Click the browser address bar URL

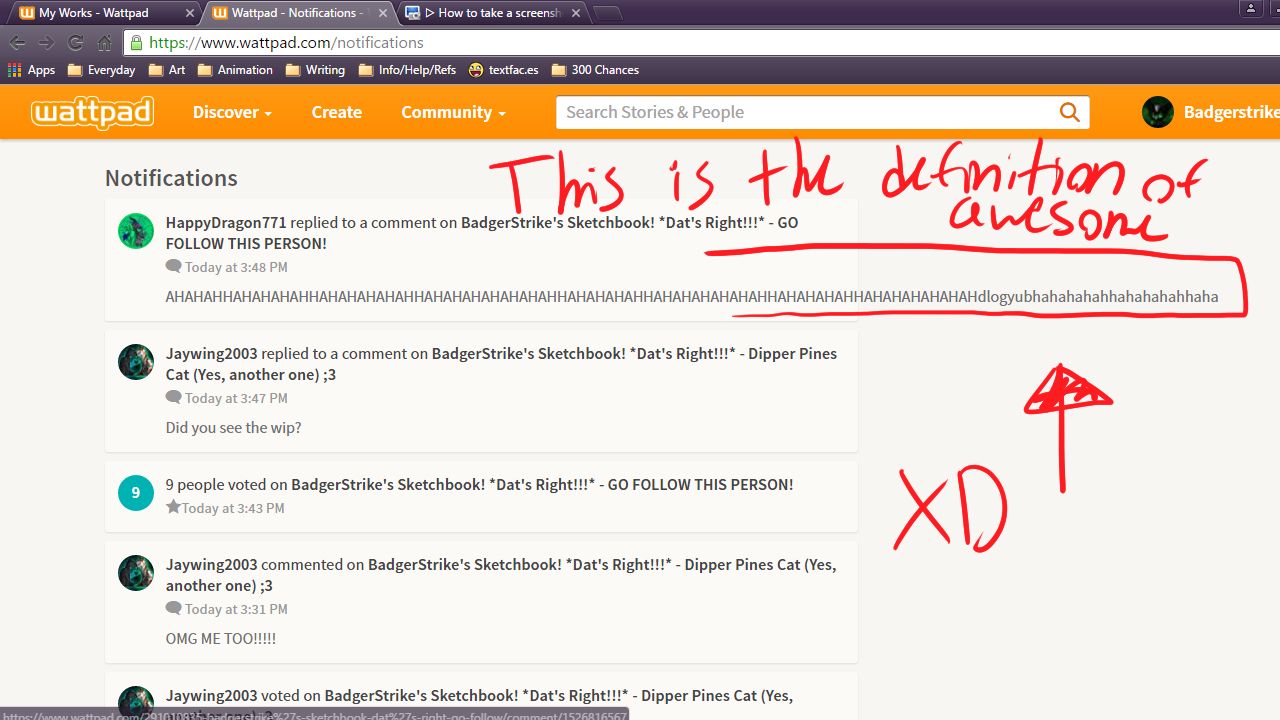coord(287,43)
